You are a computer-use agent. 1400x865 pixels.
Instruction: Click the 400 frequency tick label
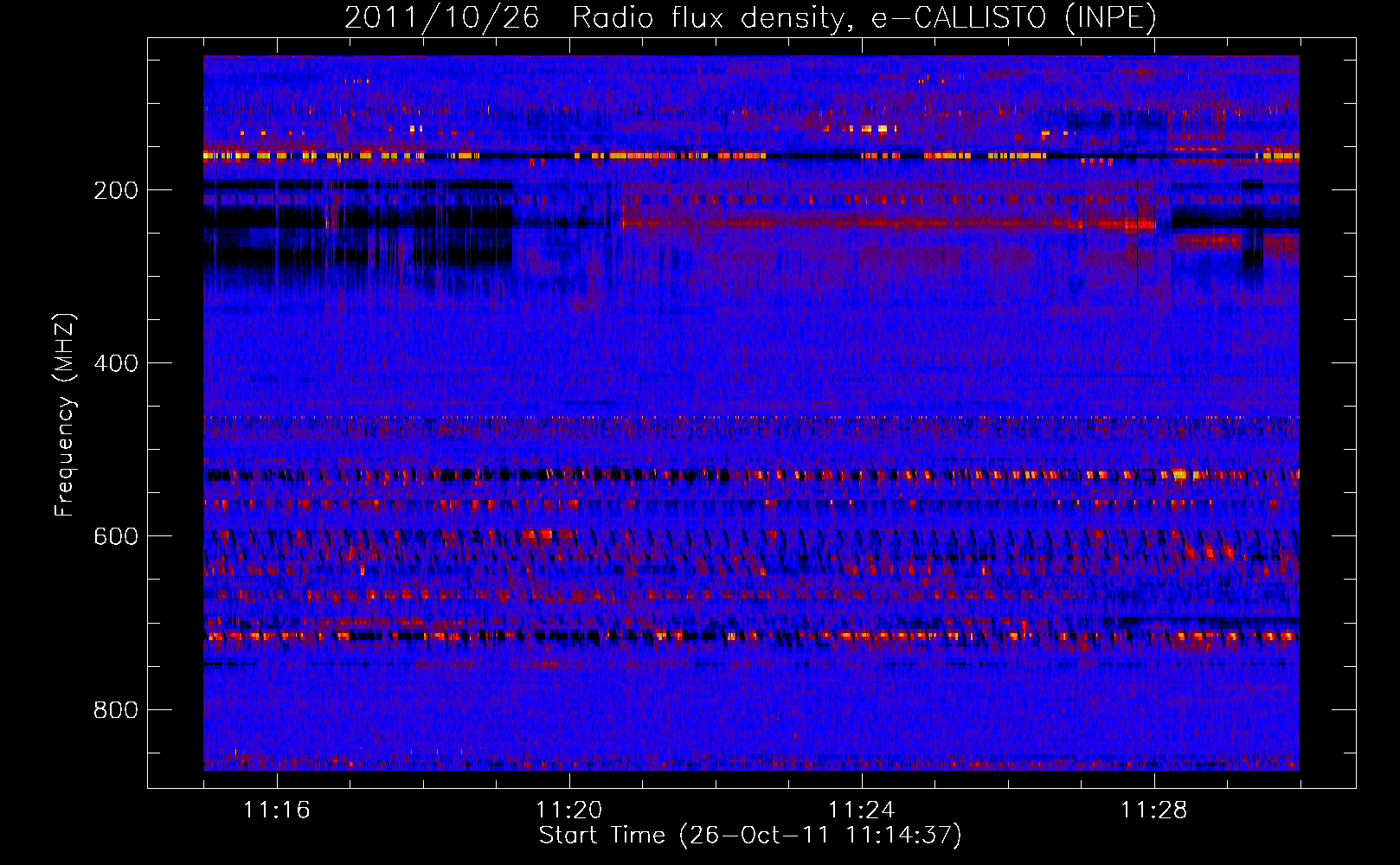(116, 363)
